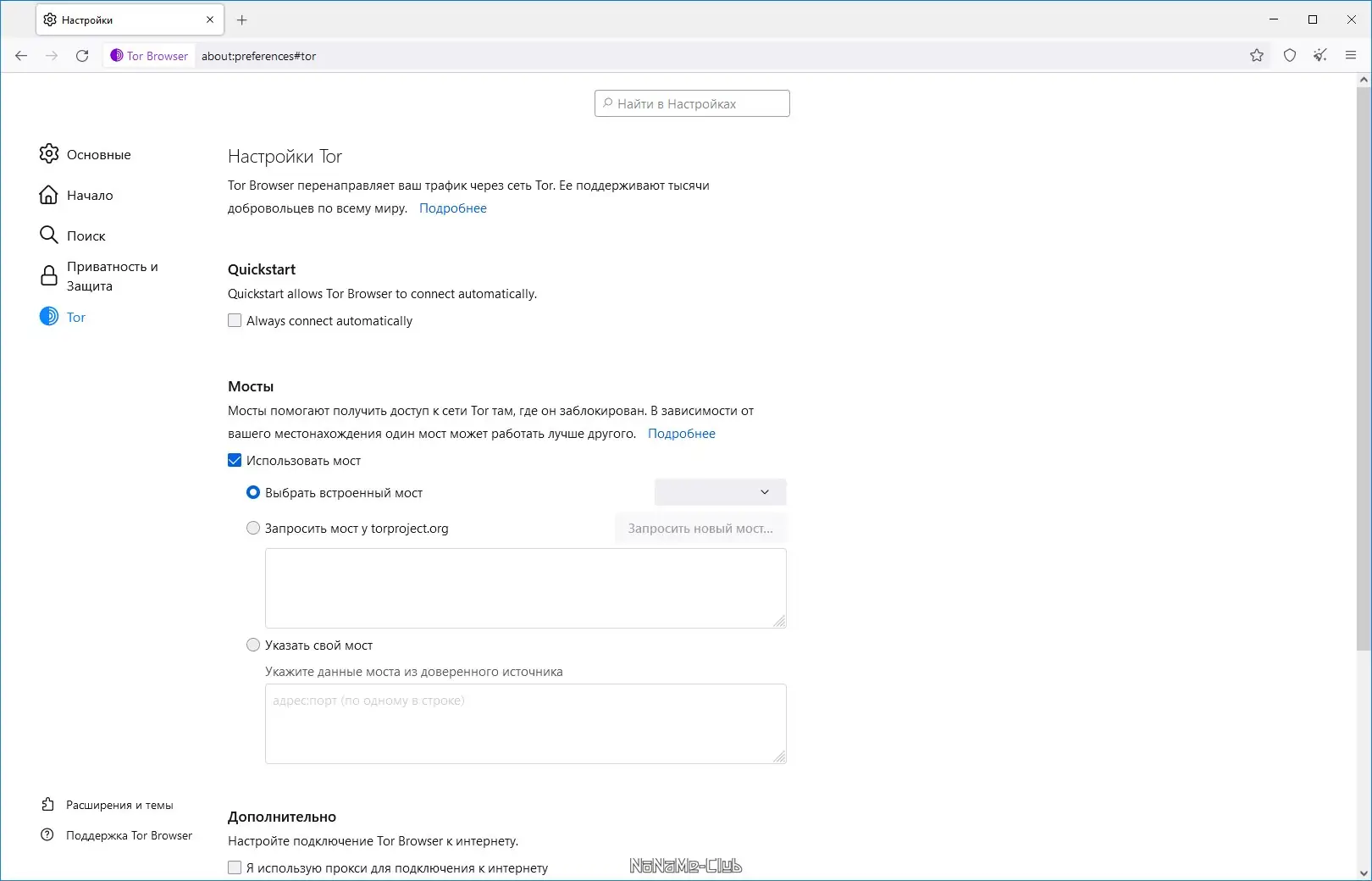
Task: Click Подробнее link under Мосты
Action: click(681, 434)
